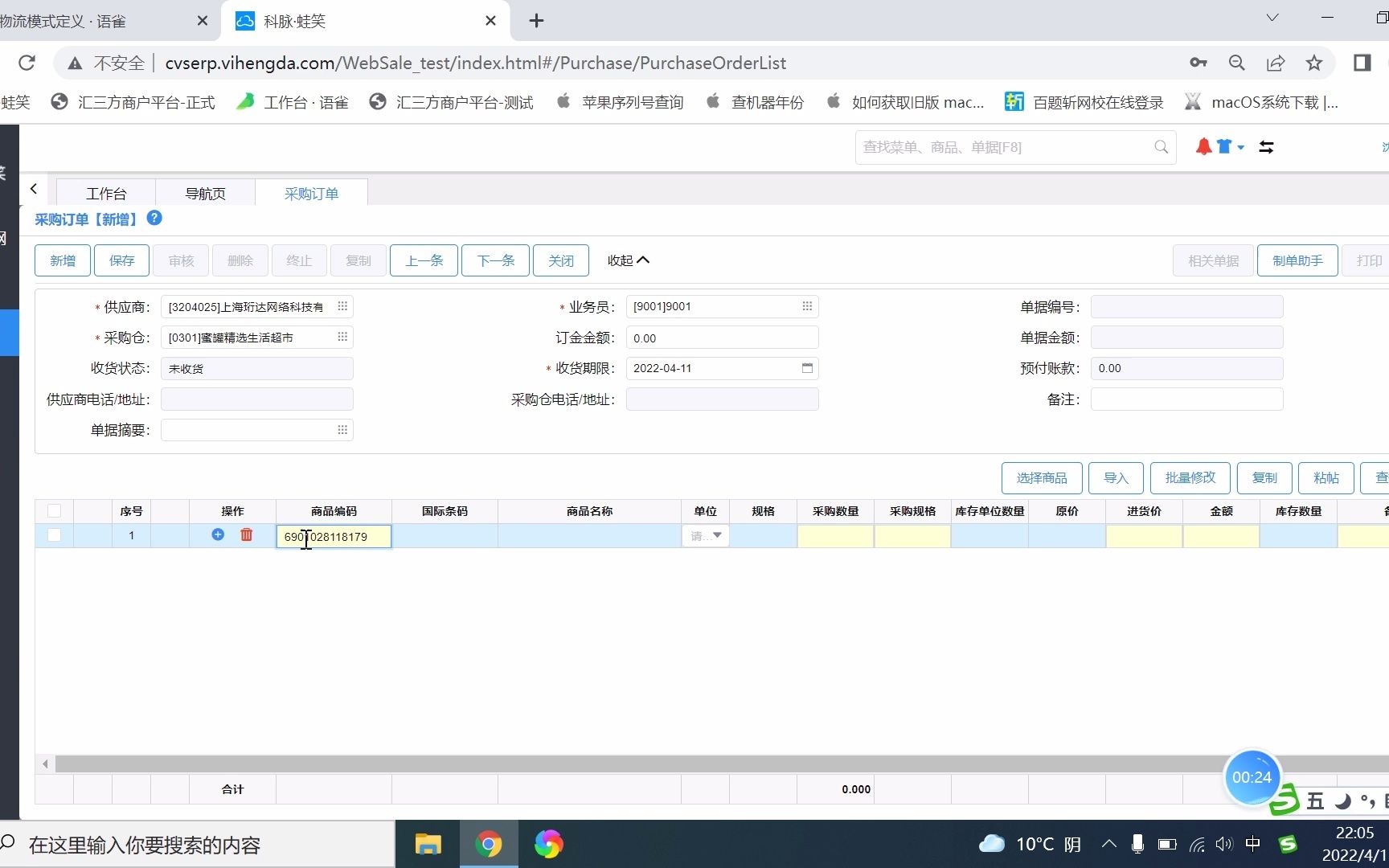Focus the 备注 input field

[1186, 399]
